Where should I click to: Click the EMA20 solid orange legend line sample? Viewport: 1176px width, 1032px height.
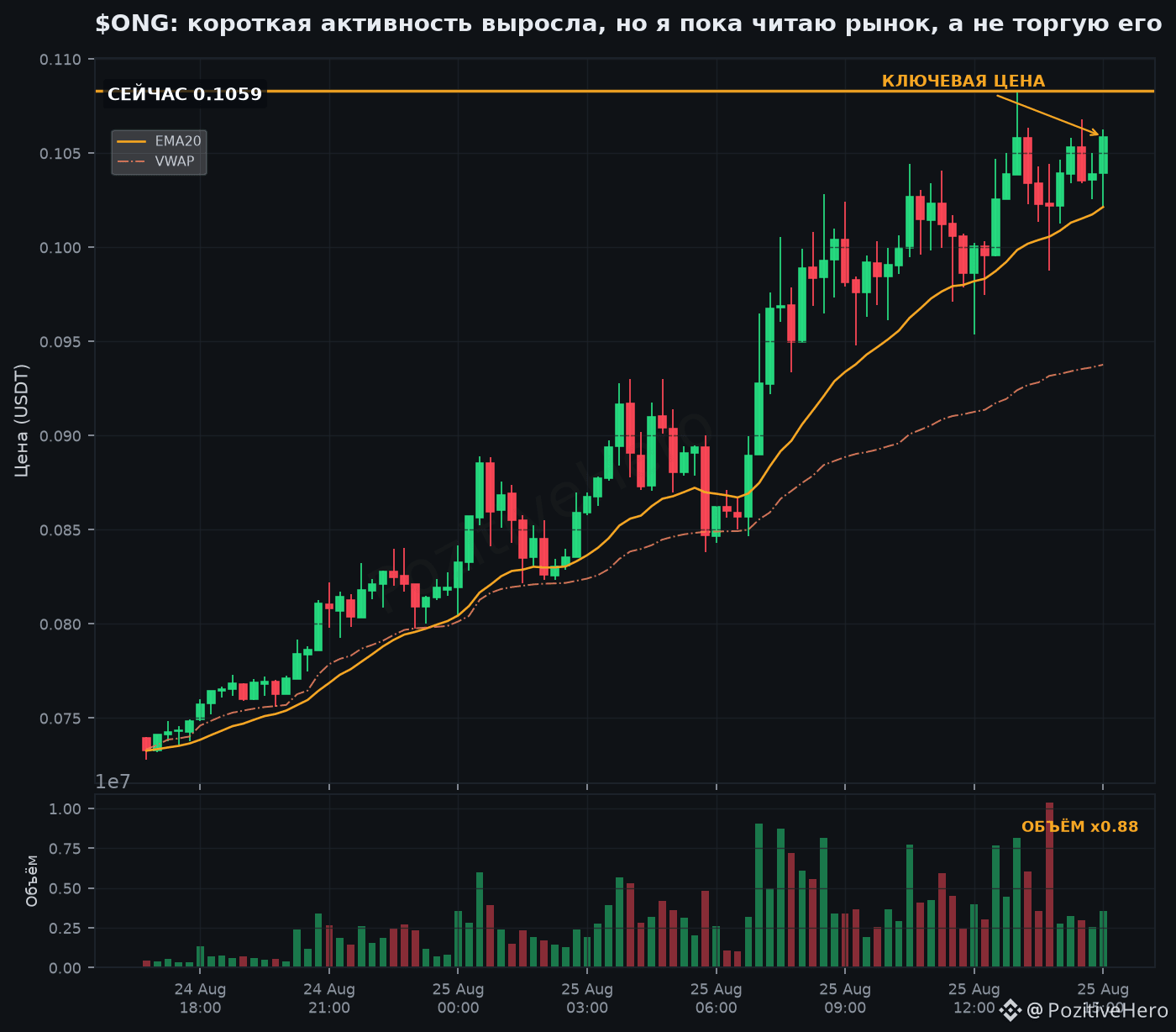131,141
